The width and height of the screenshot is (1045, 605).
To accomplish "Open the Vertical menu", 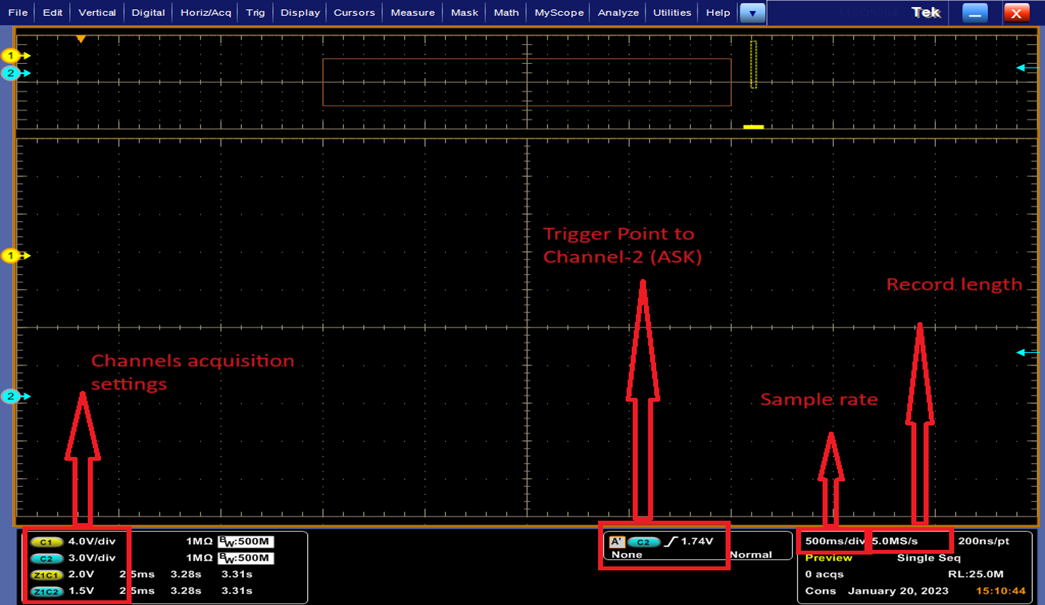I will [97, 13].
